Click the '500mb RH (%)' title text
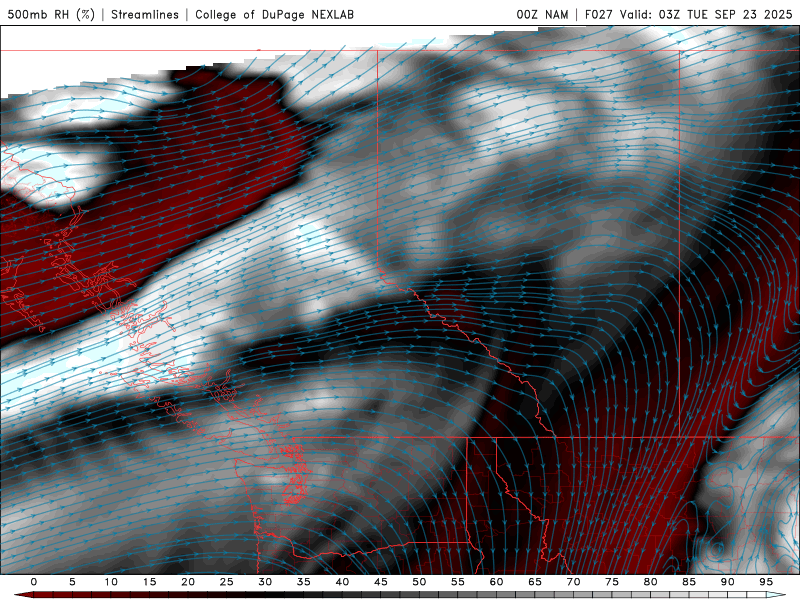Image resolution: width=800 pixels, height=600 pixels. point(51,14)
